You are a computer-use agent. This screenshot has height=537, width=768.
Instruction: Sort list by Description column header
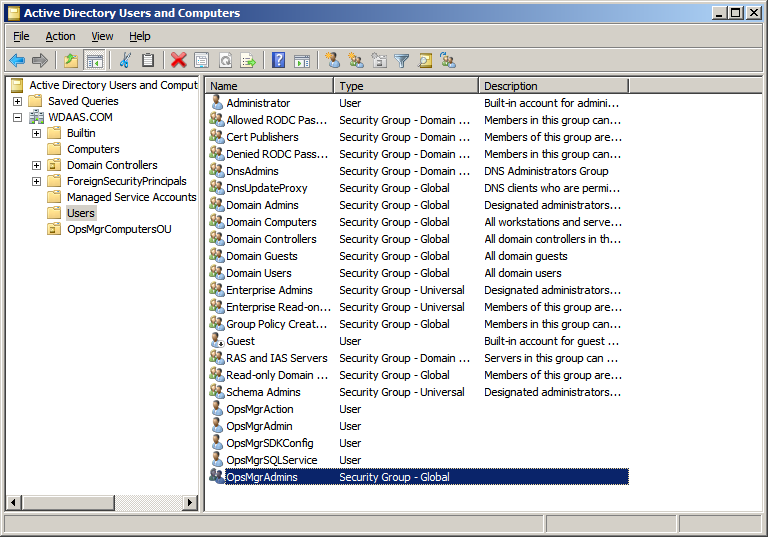553,86
